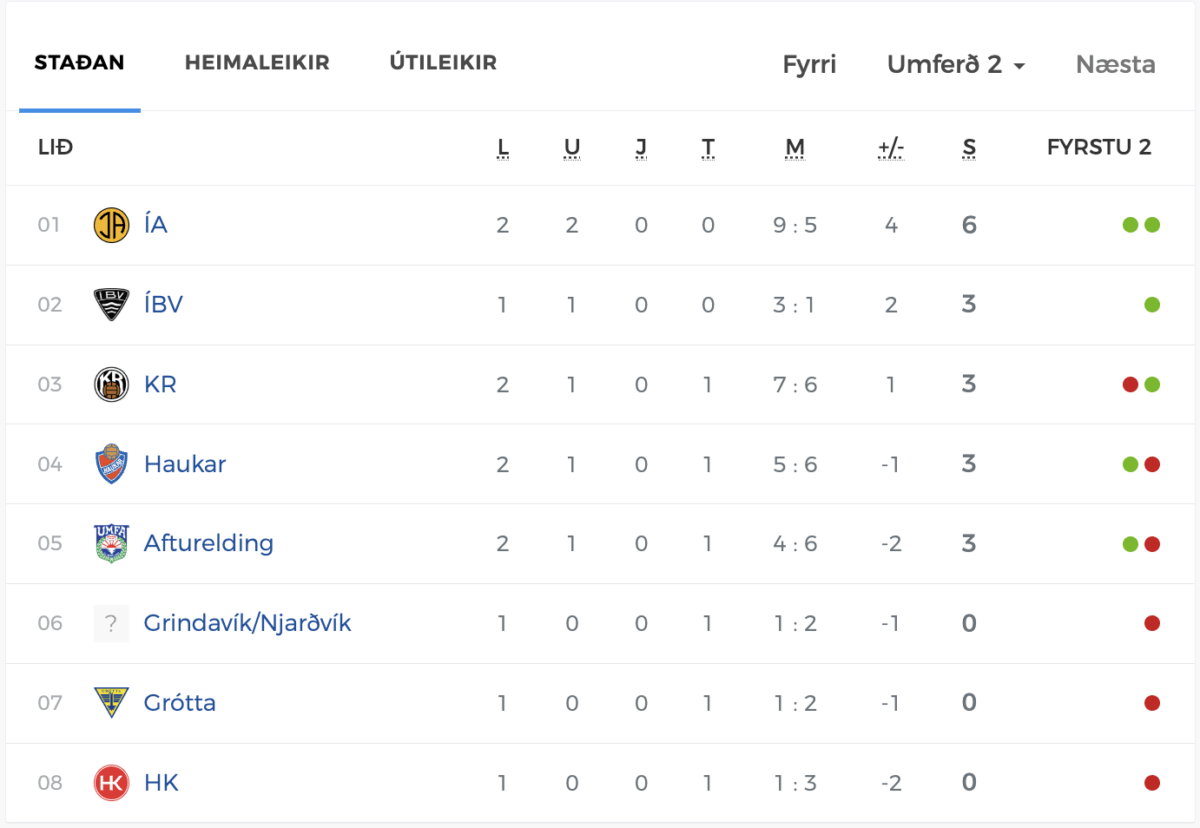Click the Grótta triangular crest
Screen dimensions: 1200x828
pyautogui.click(x=111, y=703)
